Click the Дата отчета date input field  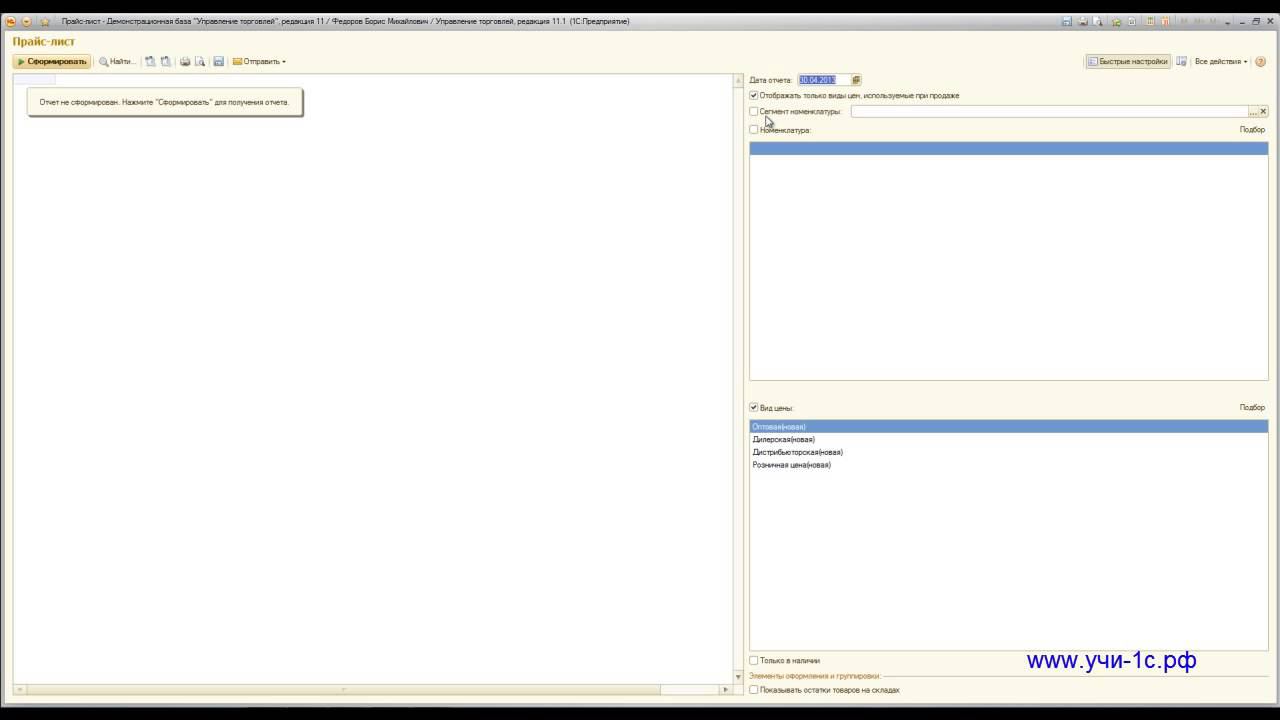click(824, 80)
